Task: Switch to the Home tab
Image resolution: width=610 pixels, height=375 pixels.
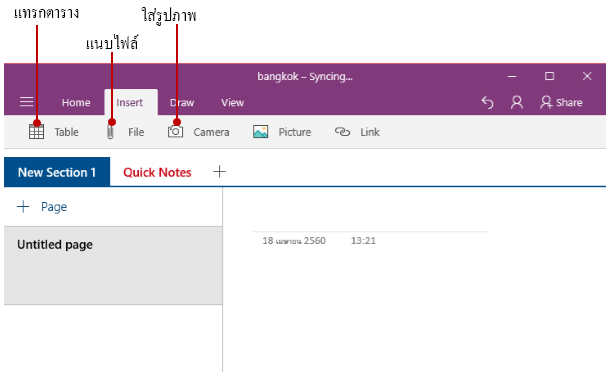Action: [x=76, y=102]
